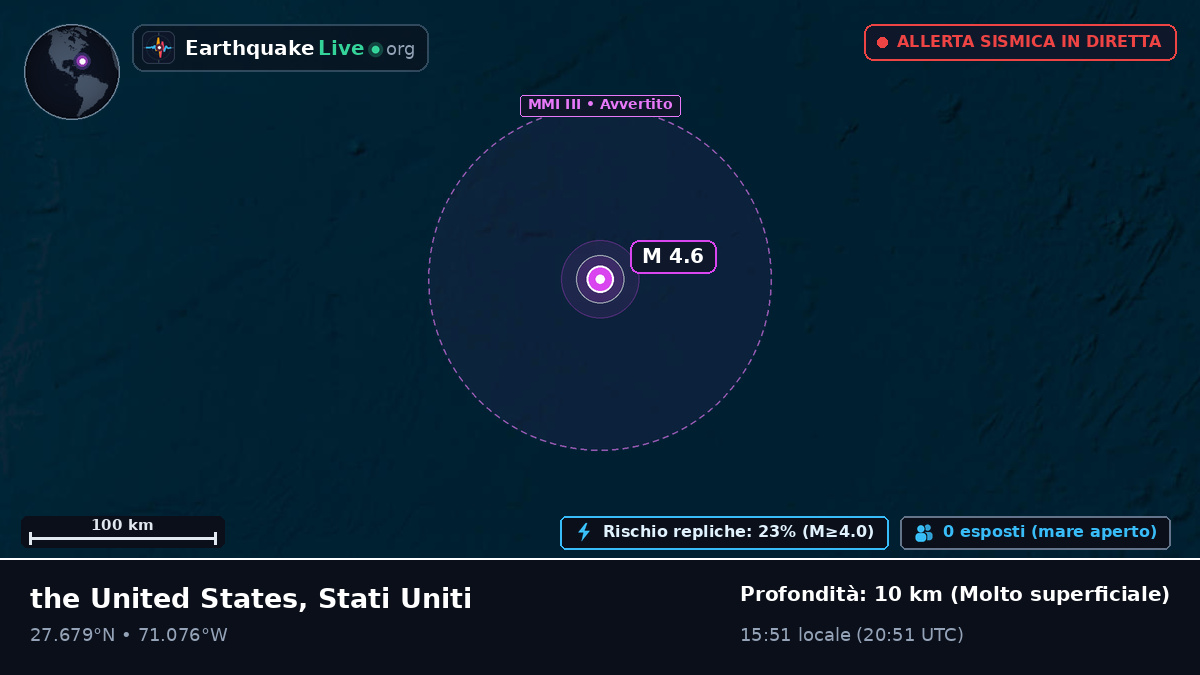The width and height of the screenshot is (1200, 675).
Task: Click the green live indicator dot
Action: click(375, 49)
